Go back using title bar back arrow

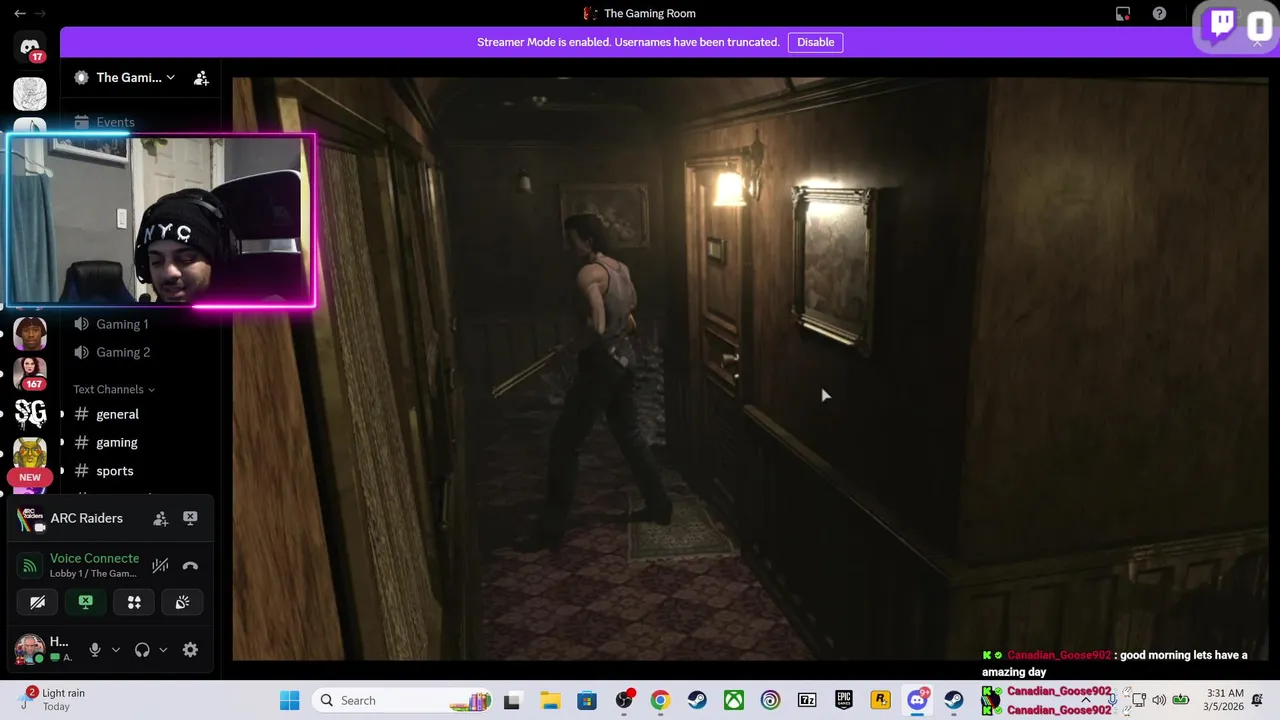(20, 13)
